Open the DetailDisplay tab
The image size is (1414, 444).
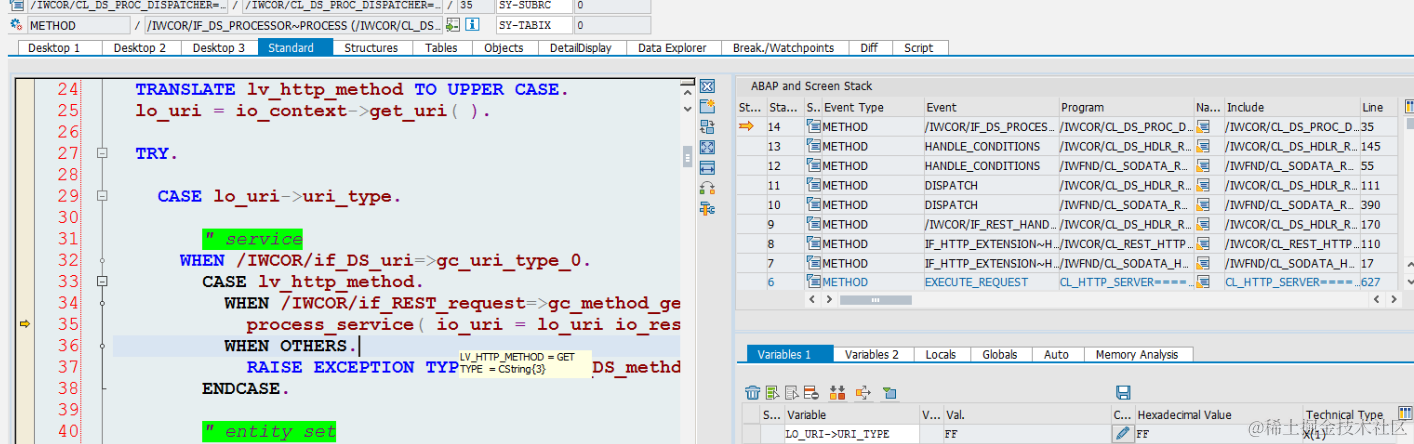pos(581,48)
